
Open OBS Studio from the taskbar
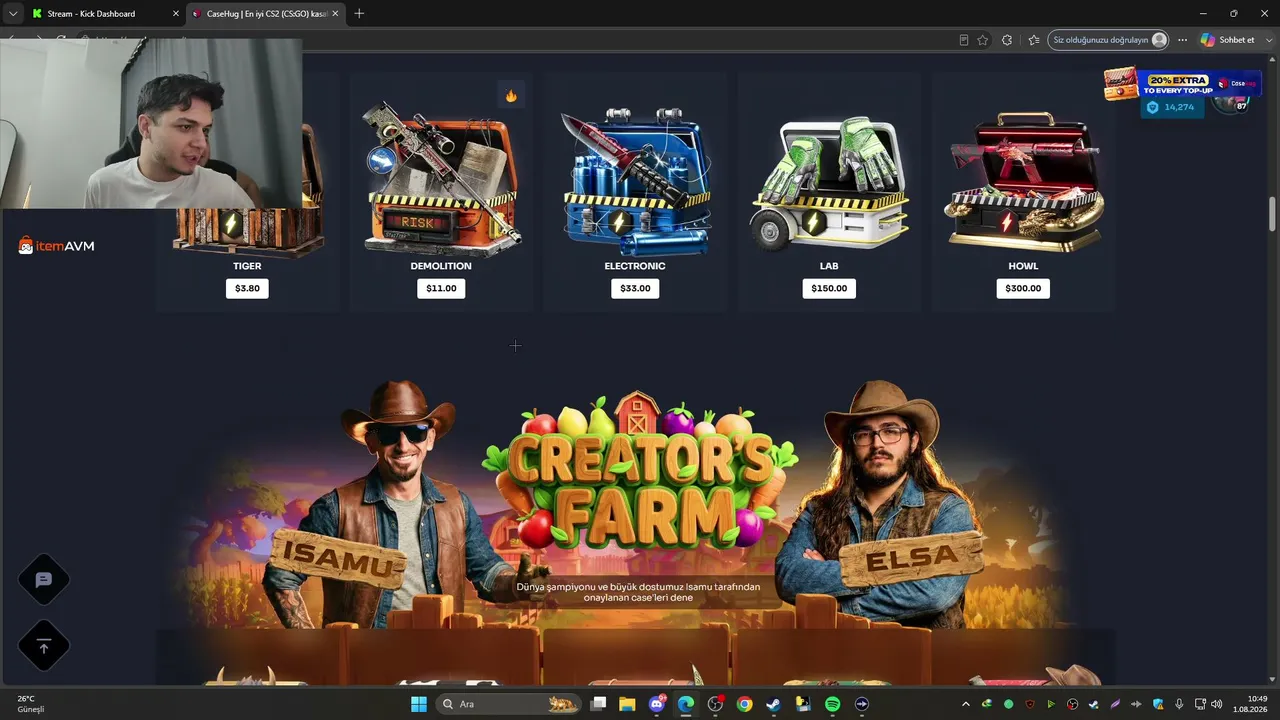tap(715, 704)
